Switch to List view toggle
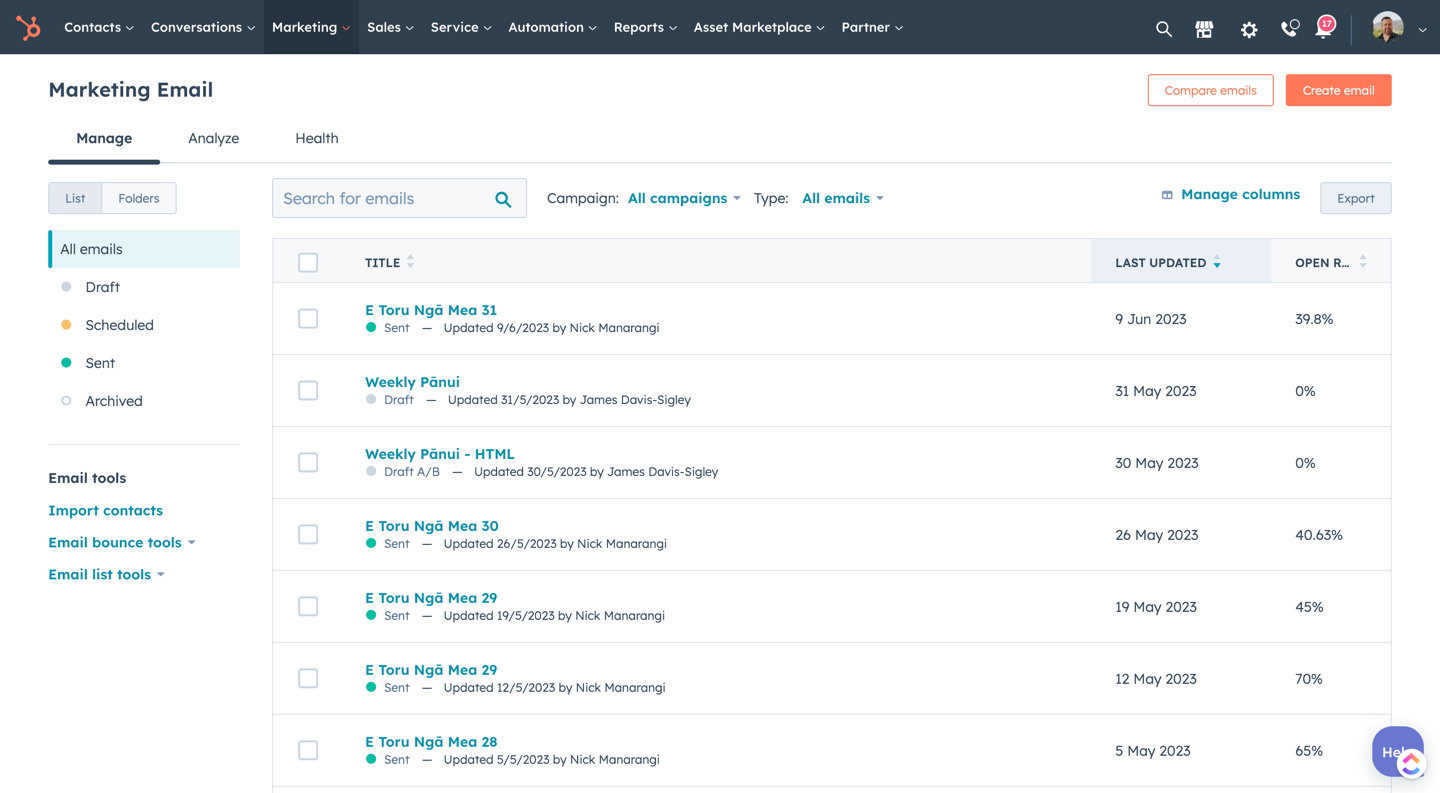The width and height of the screenshot is (1440, 793). pos(75,198)
